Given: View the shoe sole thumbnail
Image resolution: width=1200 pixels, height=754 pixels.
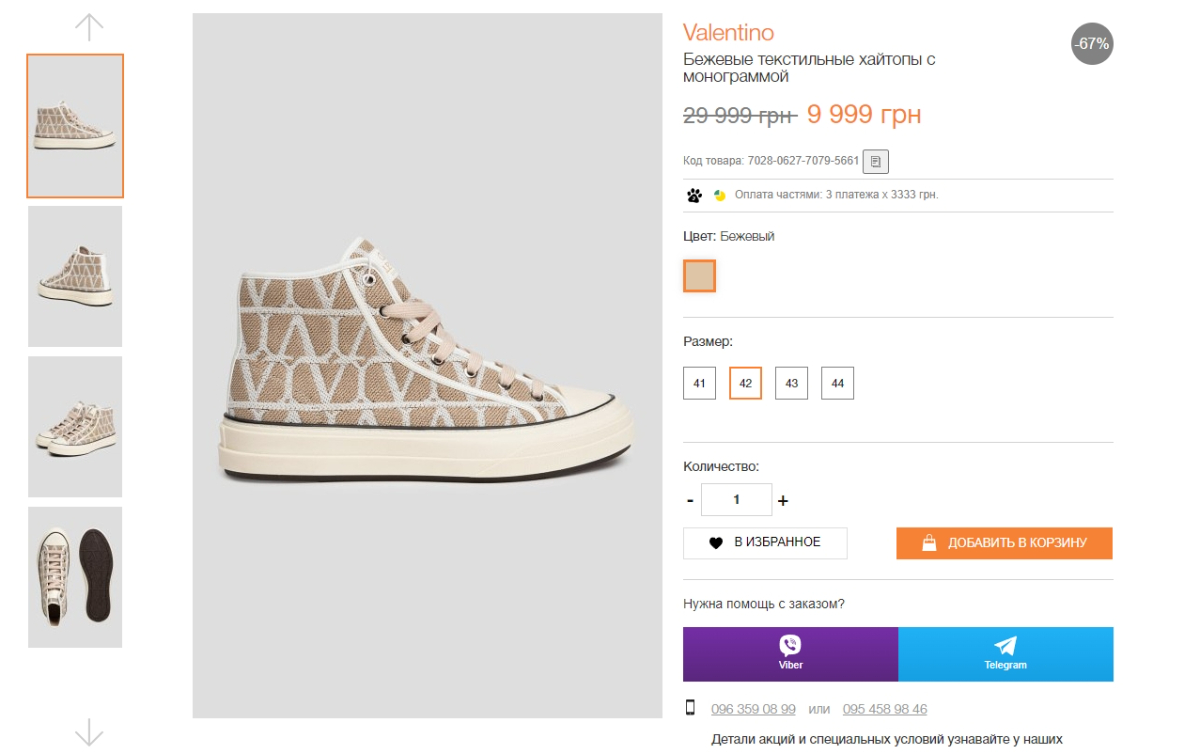Looking at the screenshot, I should click(75, 577).
